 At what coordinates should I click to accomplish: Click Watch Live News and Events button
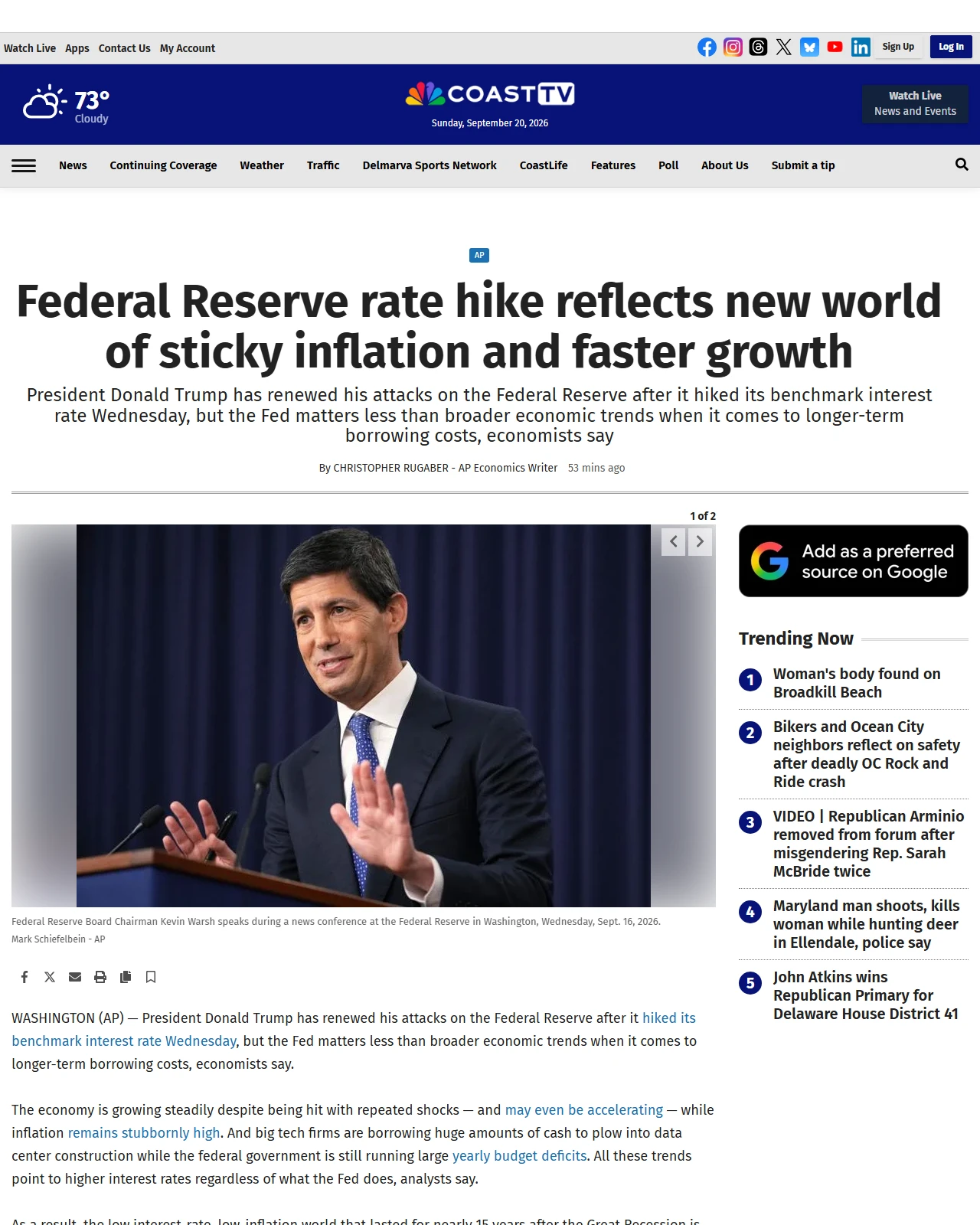[x=915, y=103]
